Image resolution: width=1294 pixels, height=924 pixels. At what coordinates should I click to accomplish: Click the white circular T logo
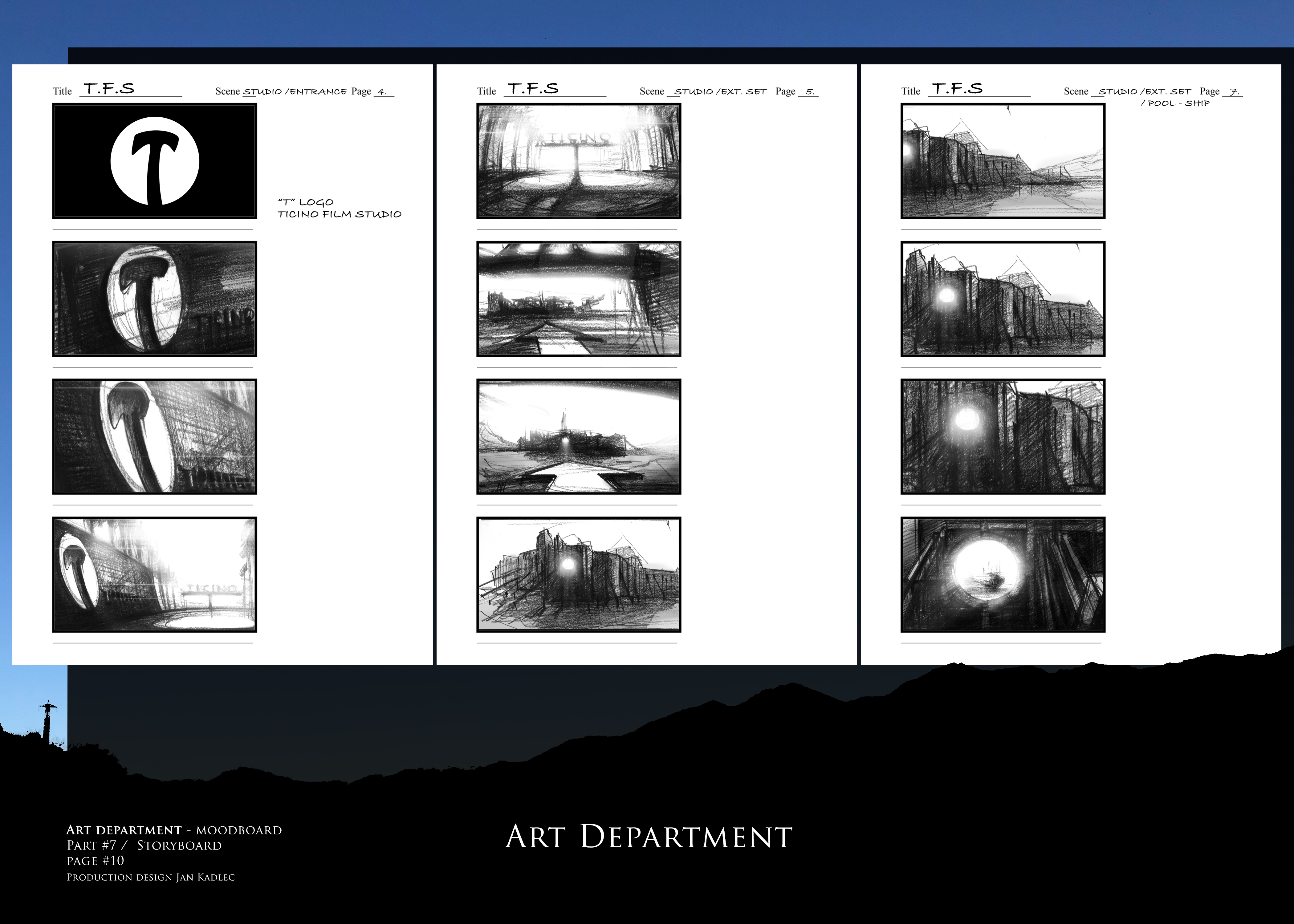pyautogui.click(x=155, y=161)
